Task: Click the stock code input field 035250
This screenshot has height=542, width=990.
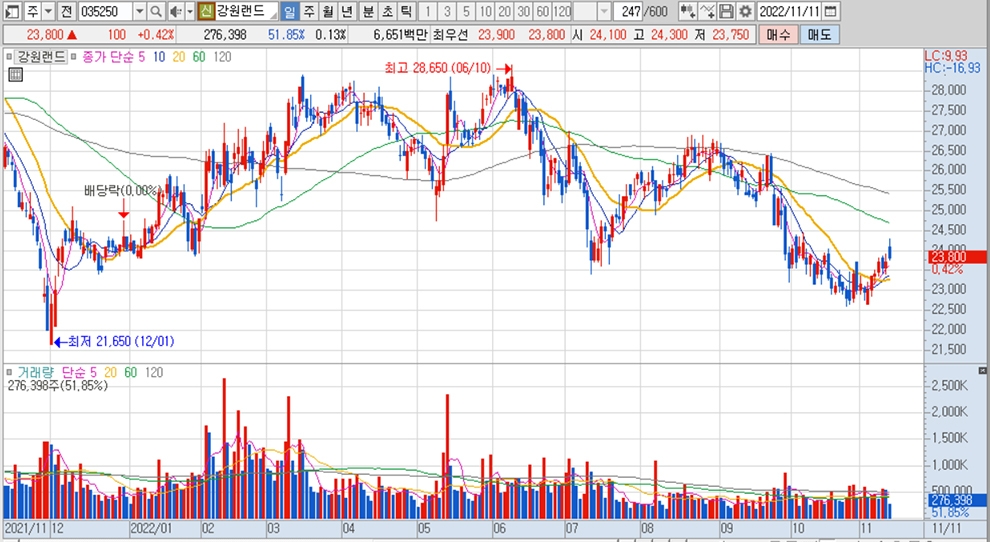Action: pyautogui.click(x=102, y=11)
